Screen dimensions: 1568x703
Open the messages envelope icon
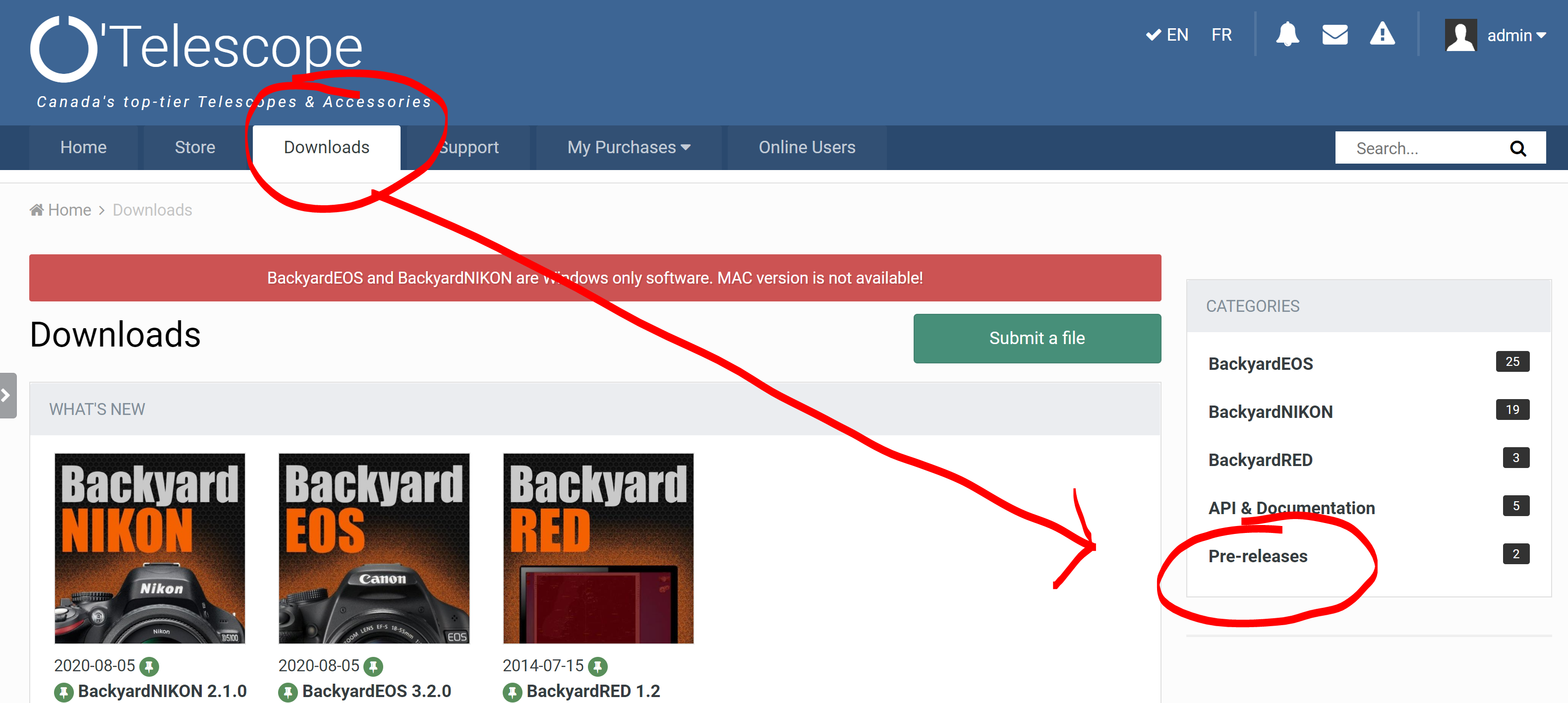point(1334,35)
